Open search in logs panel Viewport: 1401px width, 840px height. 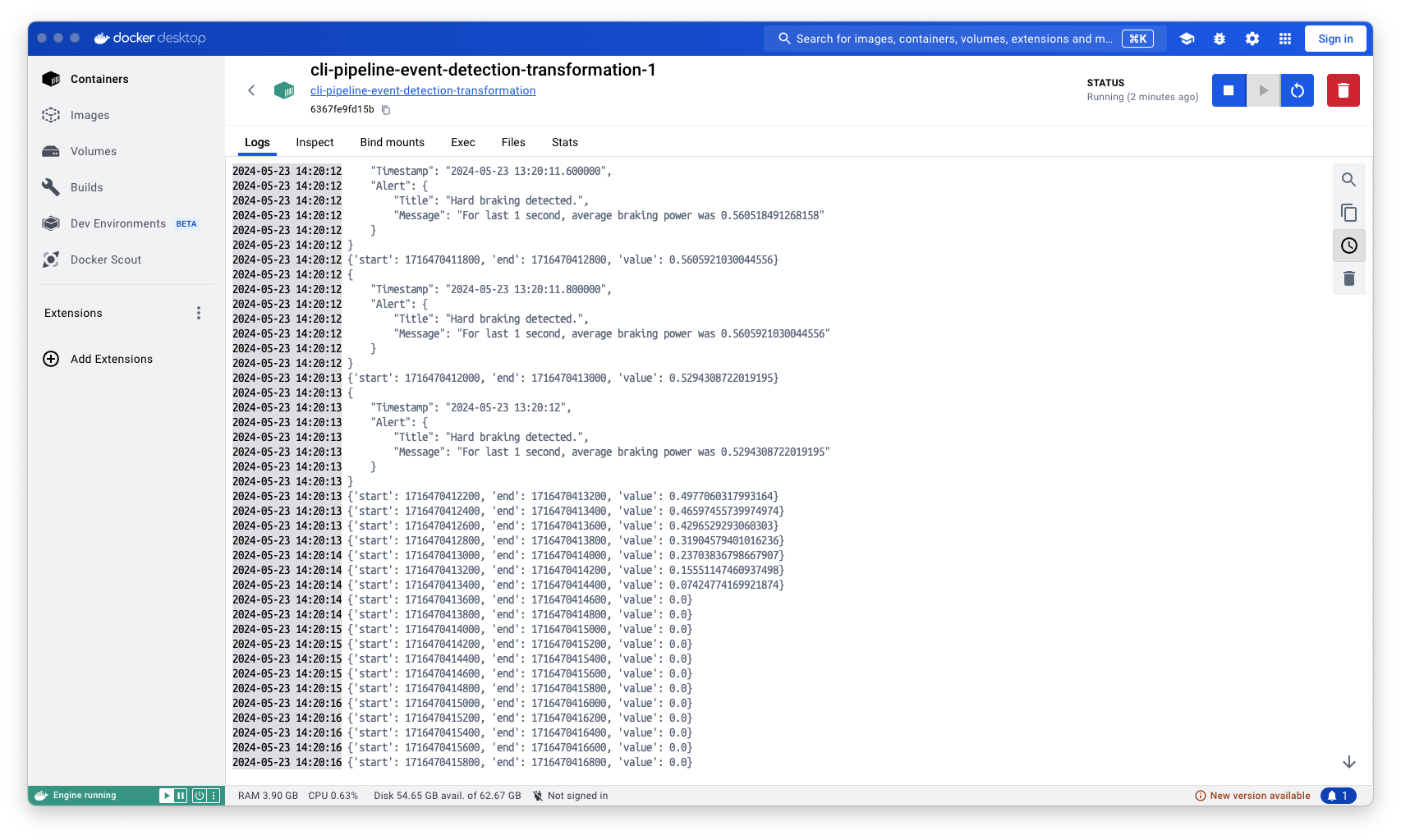point(1348,180)
